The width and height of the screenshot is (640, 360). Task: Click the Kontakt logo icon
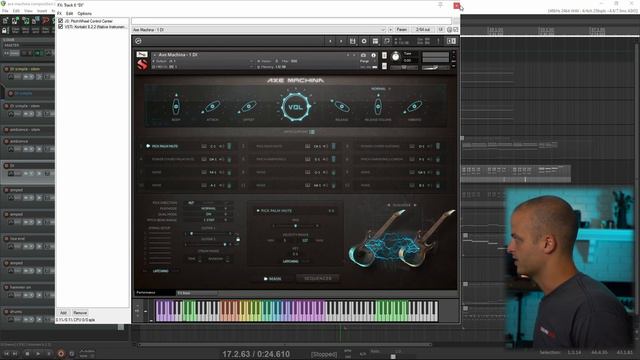tap(138, 41)
